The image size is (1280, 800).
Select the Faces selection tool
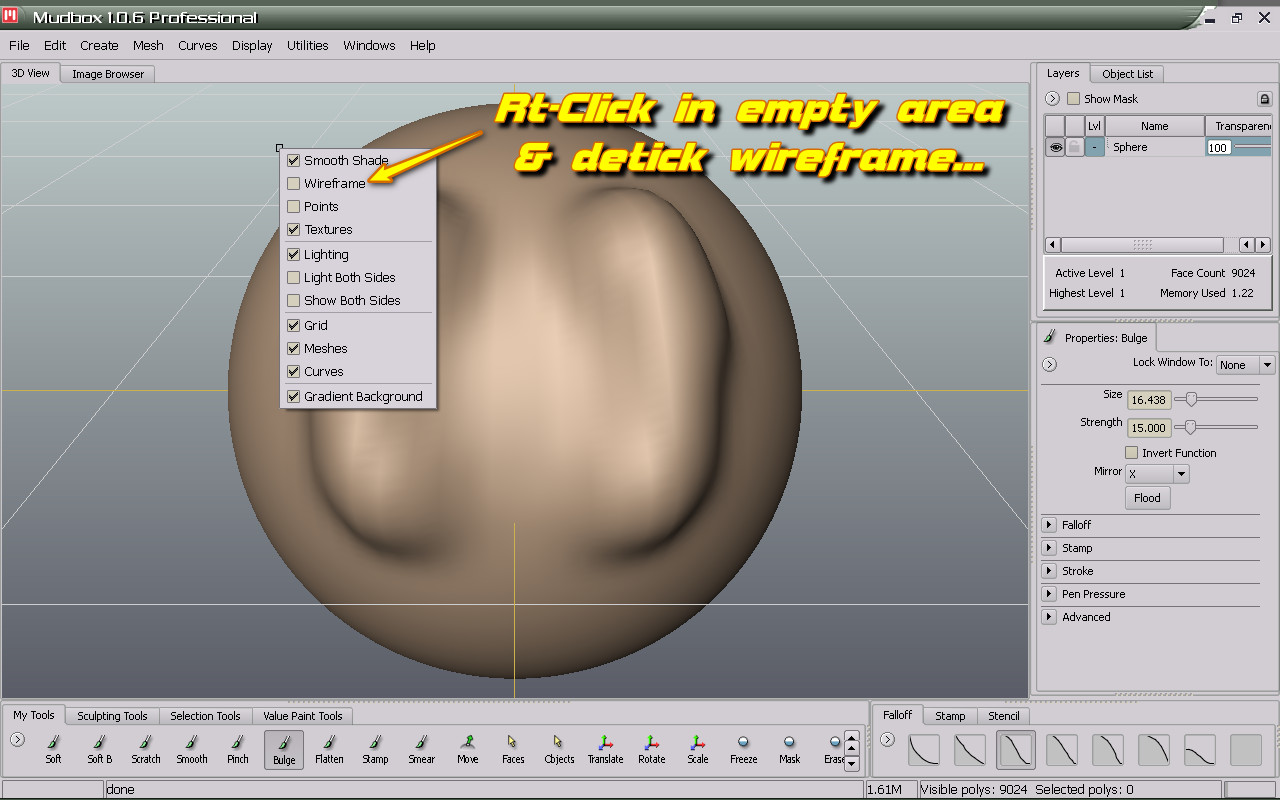513,749
